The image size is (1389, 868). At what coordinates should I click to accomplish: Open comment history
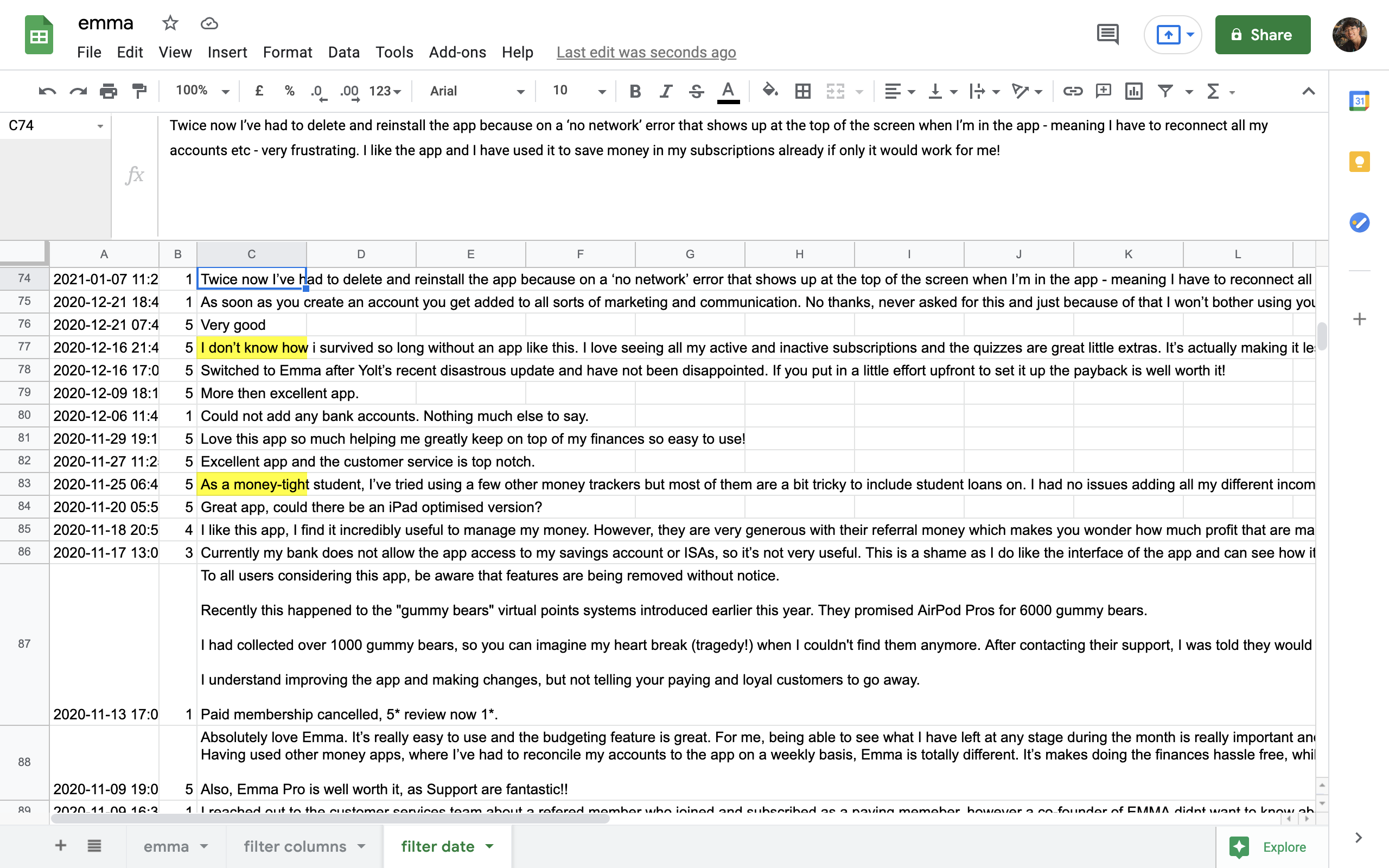1107,34
